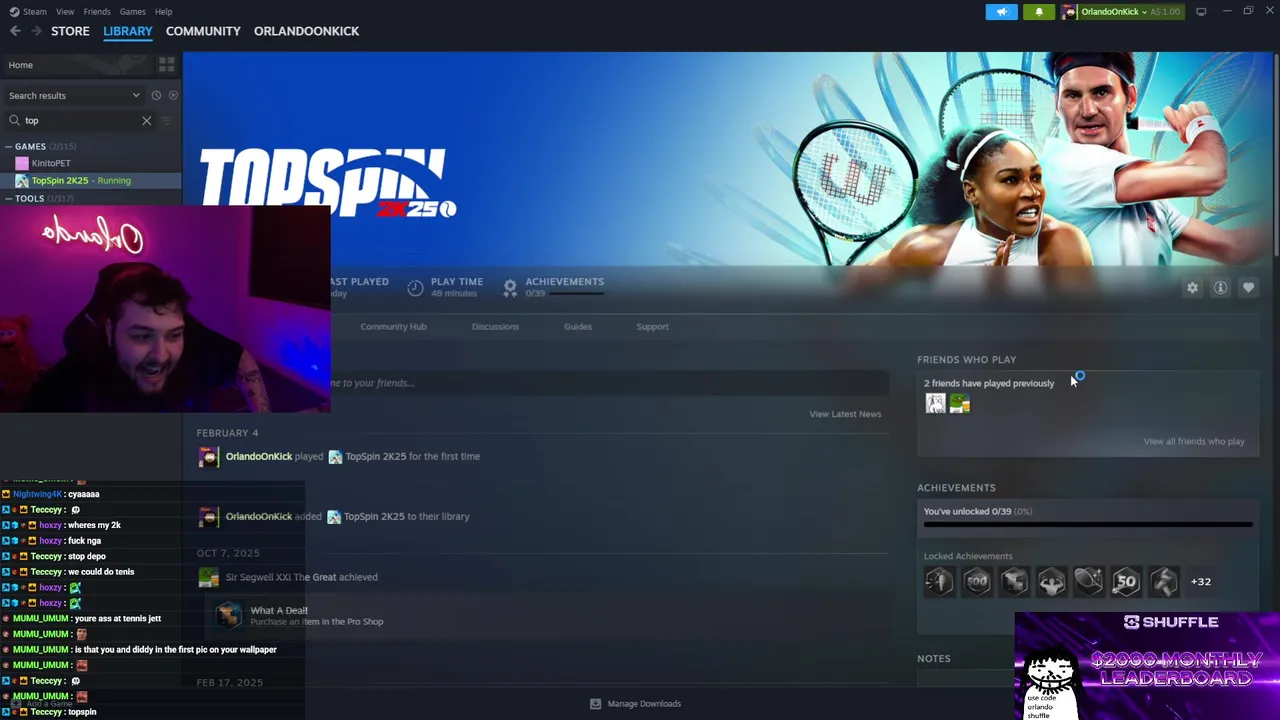1280x720 pixels.
Task: Go to the COMMUNITY tab
Action: click(x=203, y=31)
